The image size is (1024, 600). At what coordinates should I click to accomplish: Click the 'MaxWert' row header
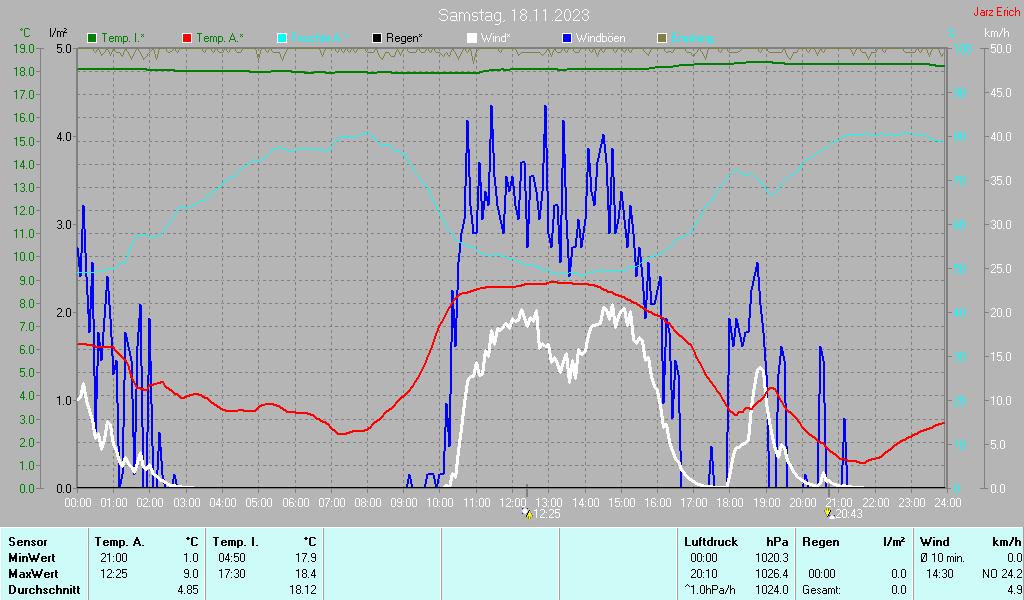pos(33,574)
